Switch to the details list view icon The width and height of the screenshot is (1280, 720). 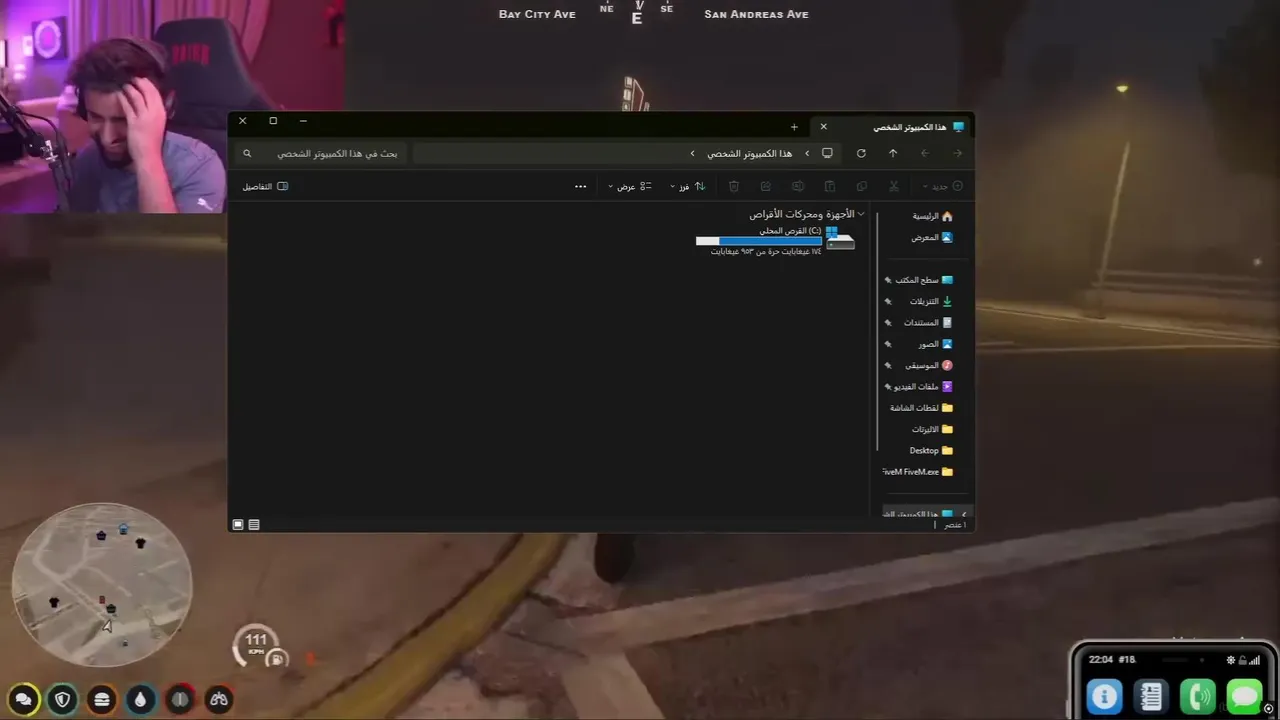(254, 525)
